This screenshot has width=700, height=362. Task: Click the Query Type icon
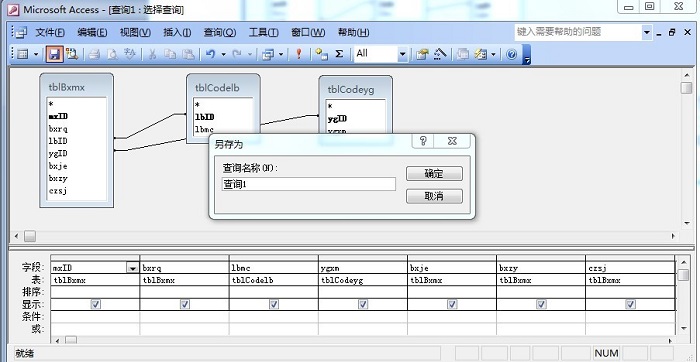(268, 54)
